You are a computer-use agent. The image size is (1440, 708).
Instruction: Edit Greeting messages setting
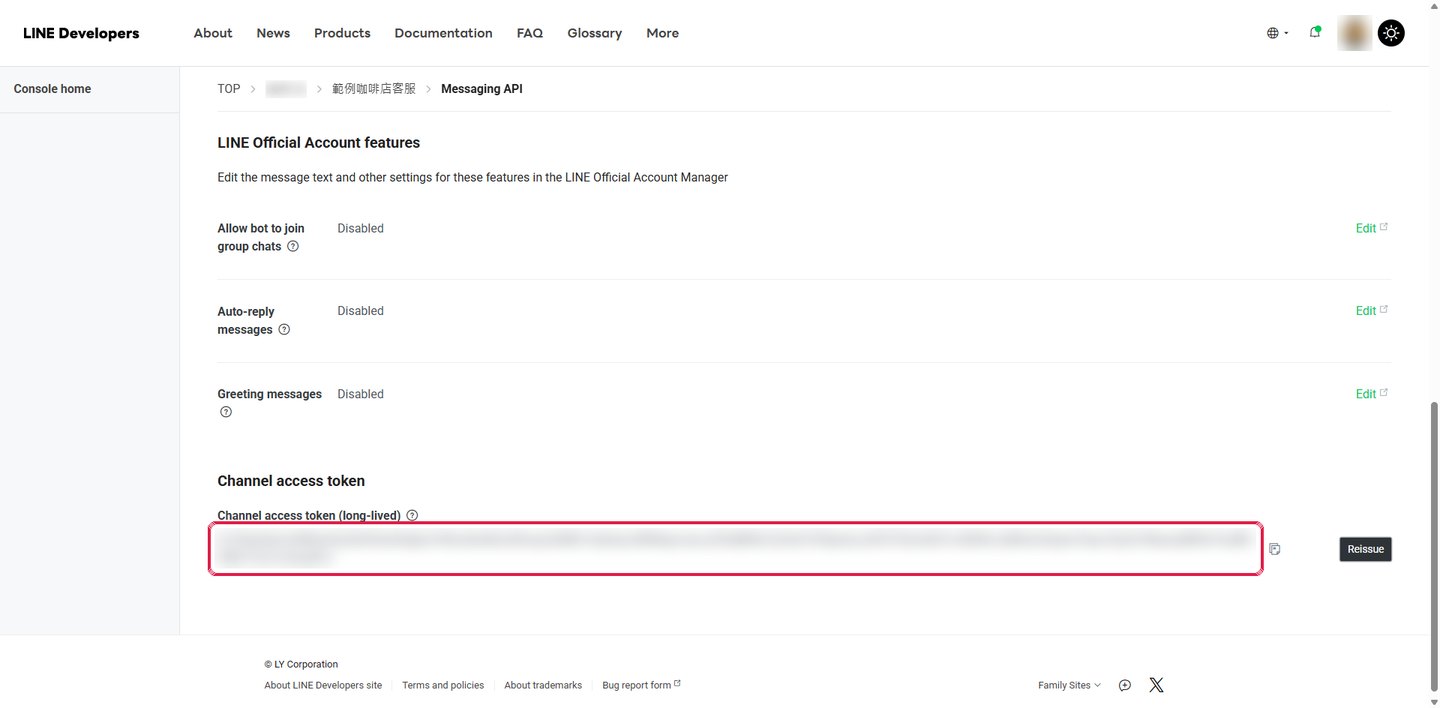pos(1371,394)
